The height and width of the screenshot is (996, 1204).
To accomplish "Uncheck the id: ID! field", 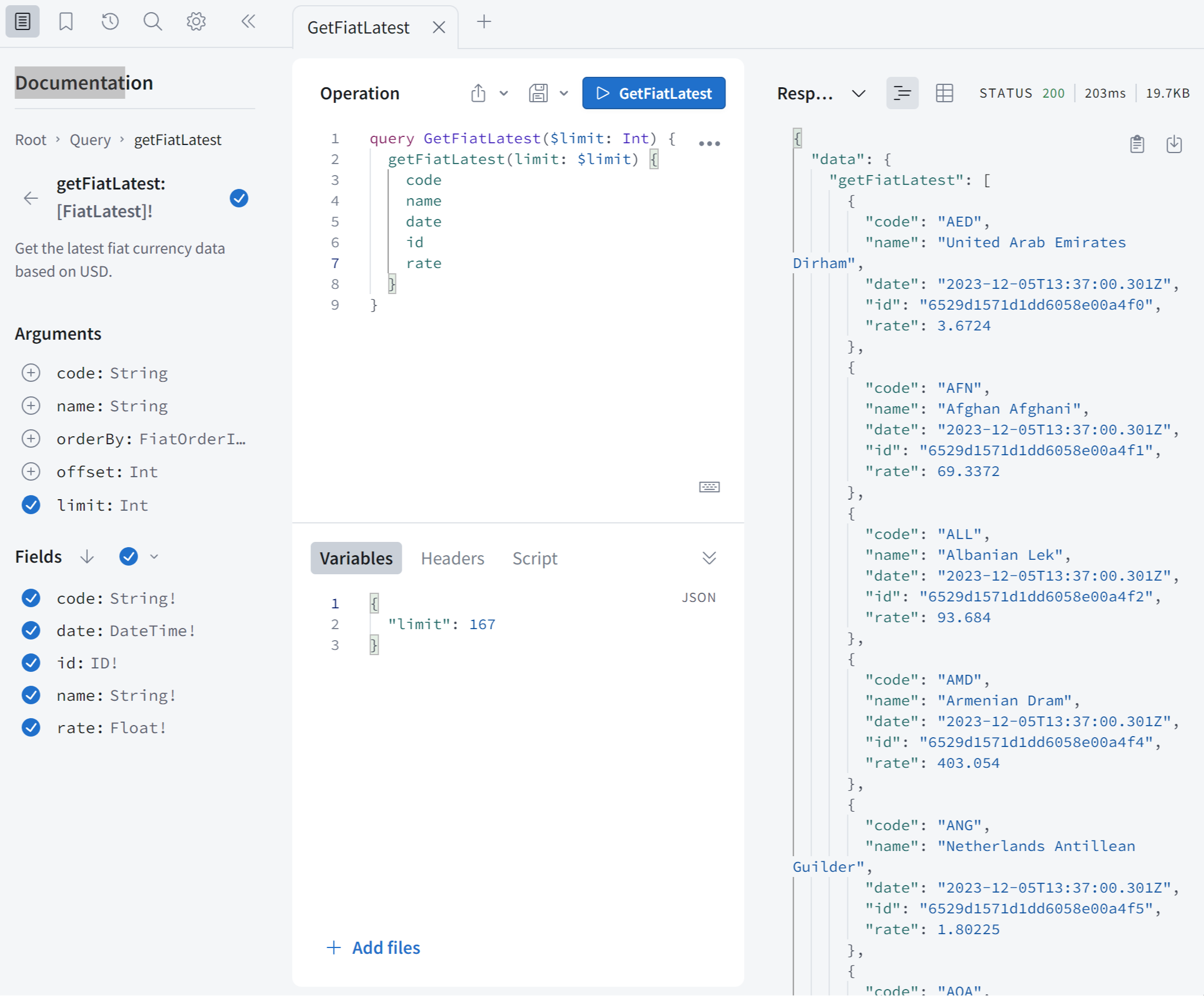I will [x=31, y=663].
